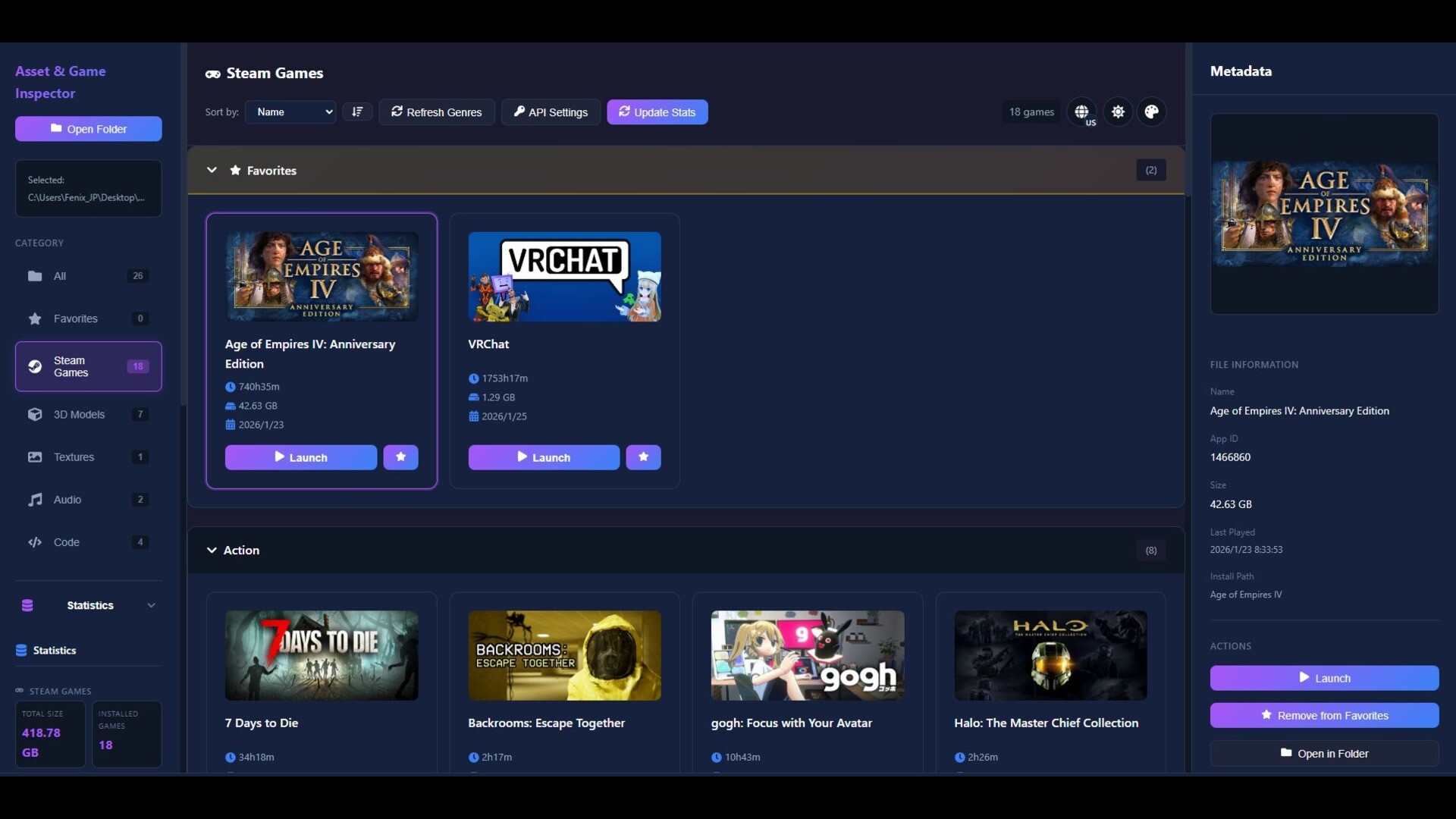Collapse the Favorites section

pyautogui.click(x=212, y=170)
